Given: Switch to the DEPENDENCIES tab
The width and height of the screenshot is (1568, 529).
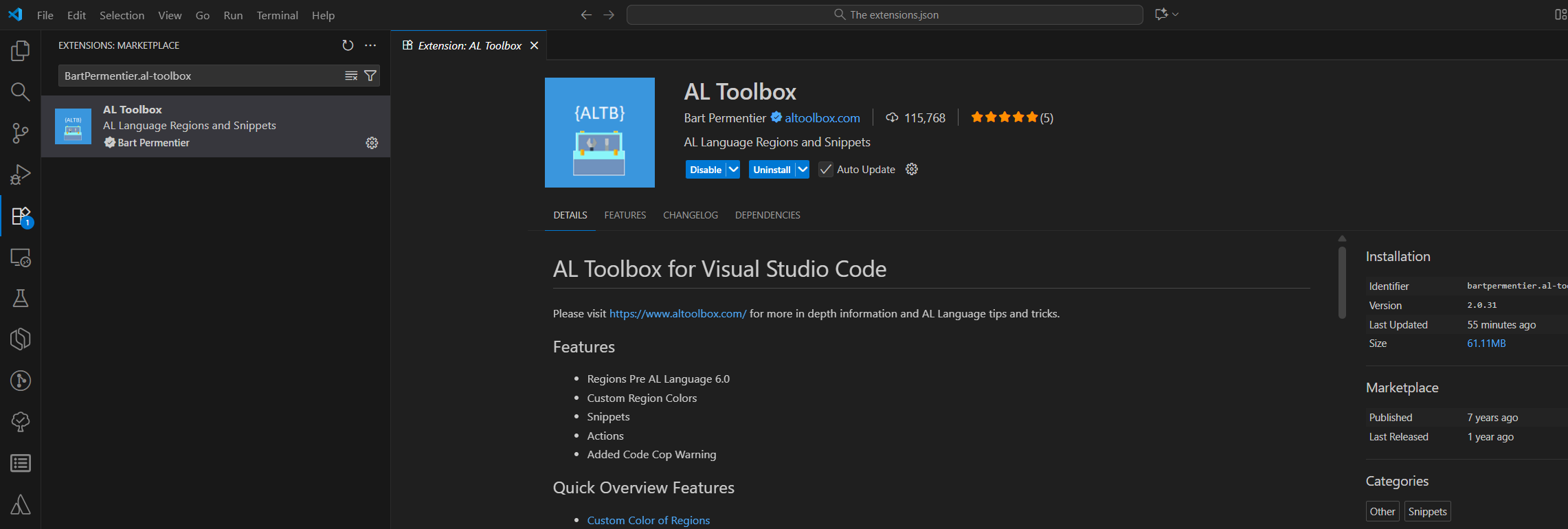Looking at the screenshot, I should (x=768, y=215).
